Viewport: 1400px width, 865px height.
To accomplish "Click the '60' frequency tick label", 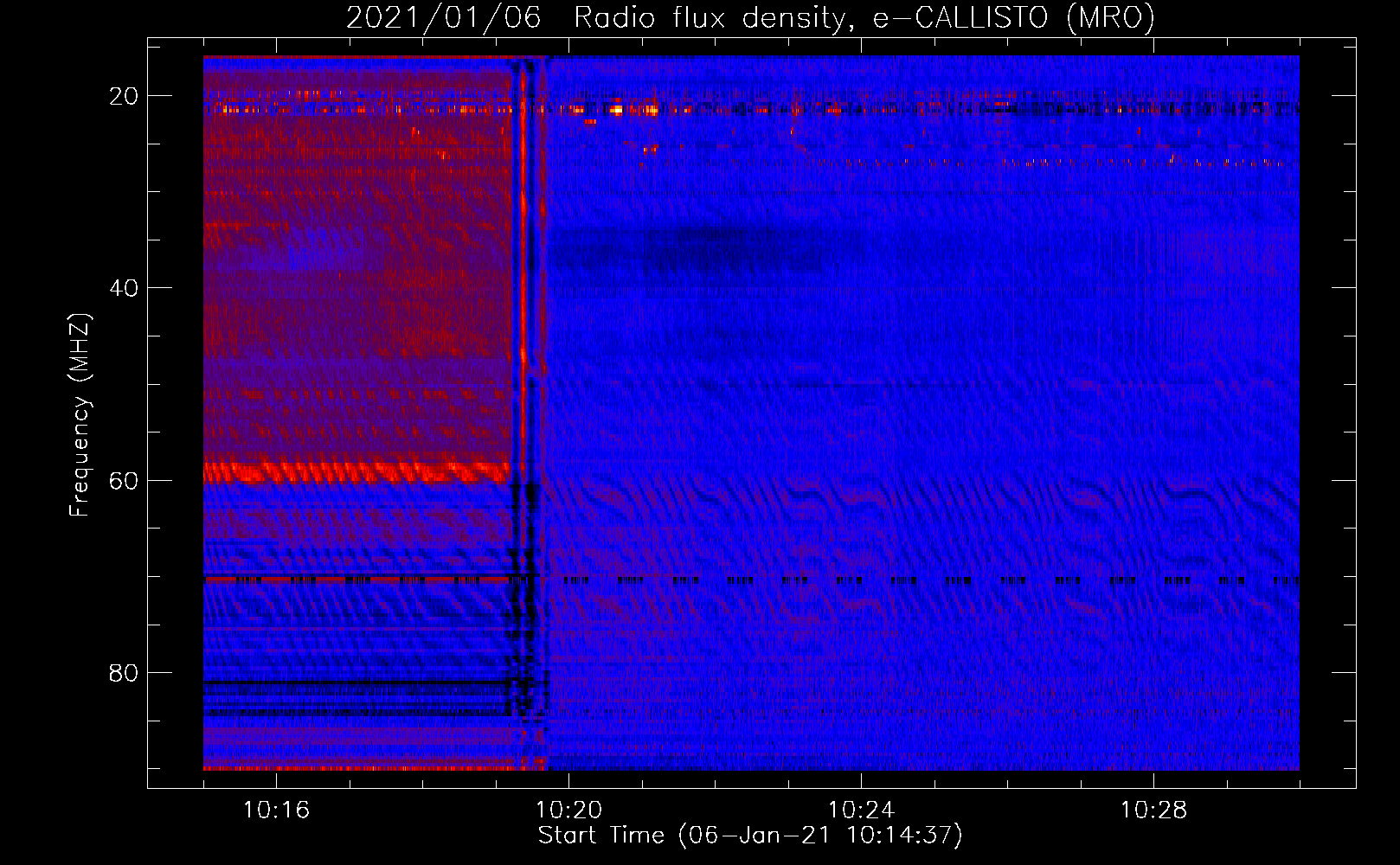I will pos(124,480).
